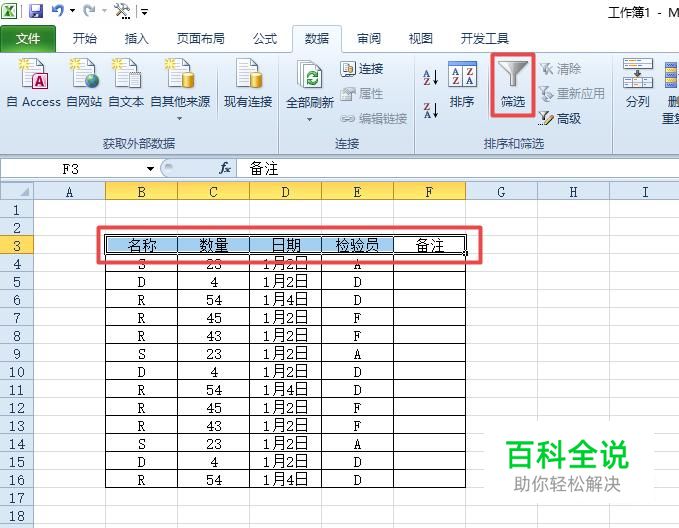Click the insert function fx icon

click(x=225, y=168)
